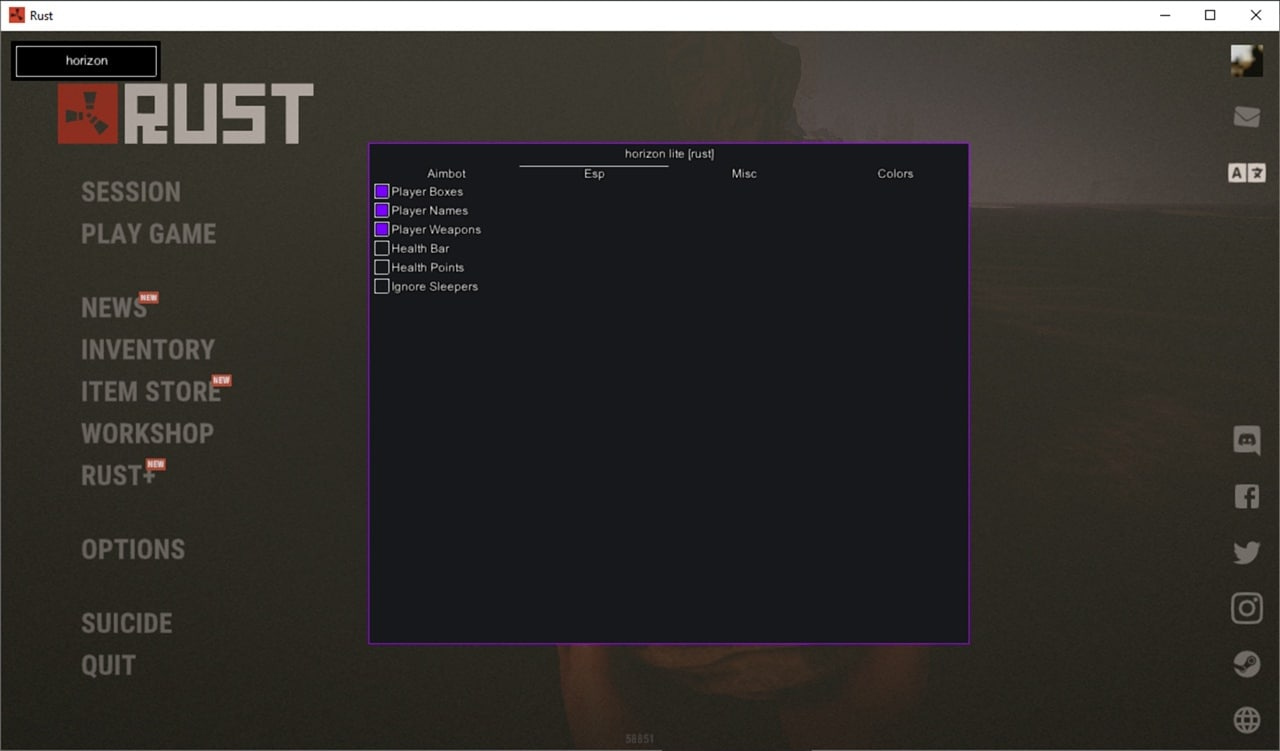Click the Rust logo in main menu
Viewport: 1280px width, 751px height.
click(x=186, y=113)
